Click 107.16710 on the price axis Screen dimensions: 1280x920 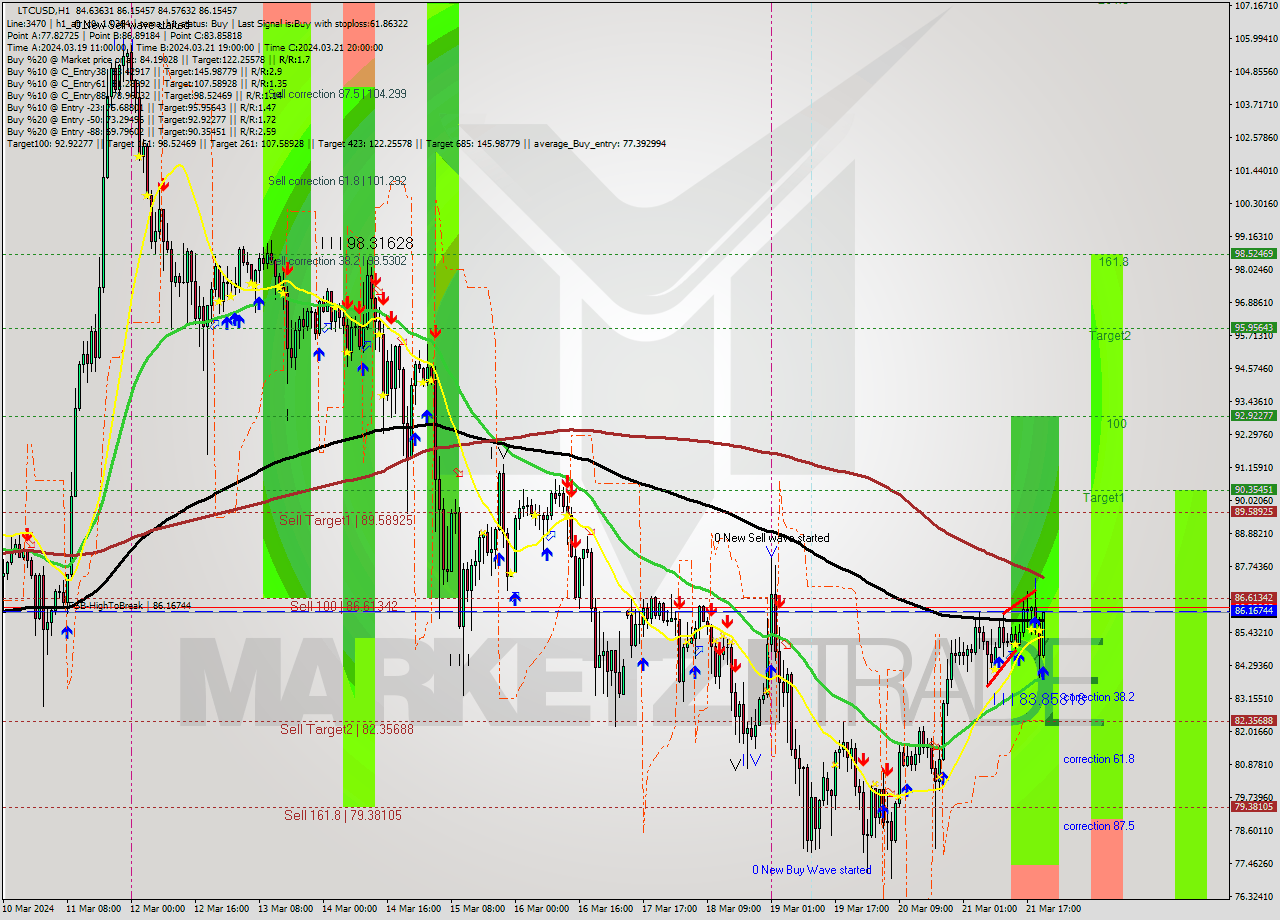[1254, 6]
